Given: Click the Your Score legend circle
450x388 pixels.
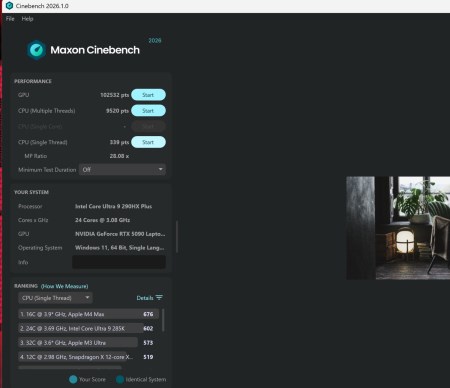Looking at the screenshot, I should pyautogui.click(x=73, y=379).
